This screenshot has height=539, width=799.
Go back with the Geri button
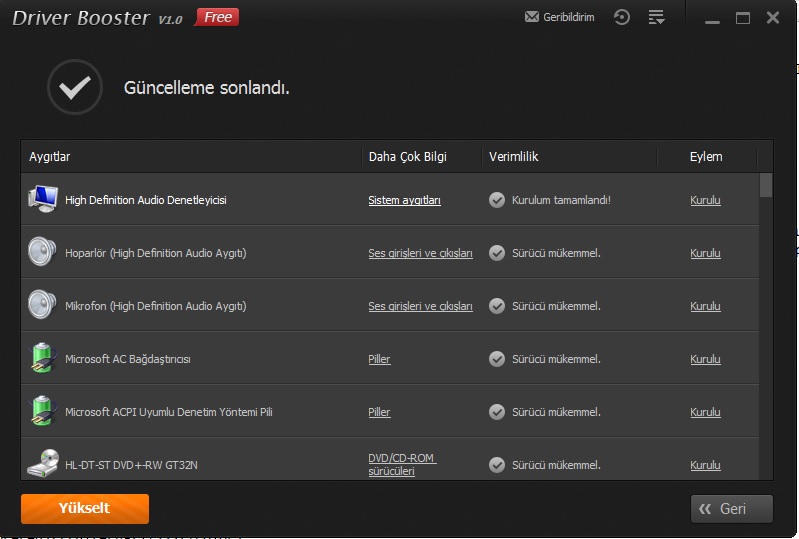732,509
